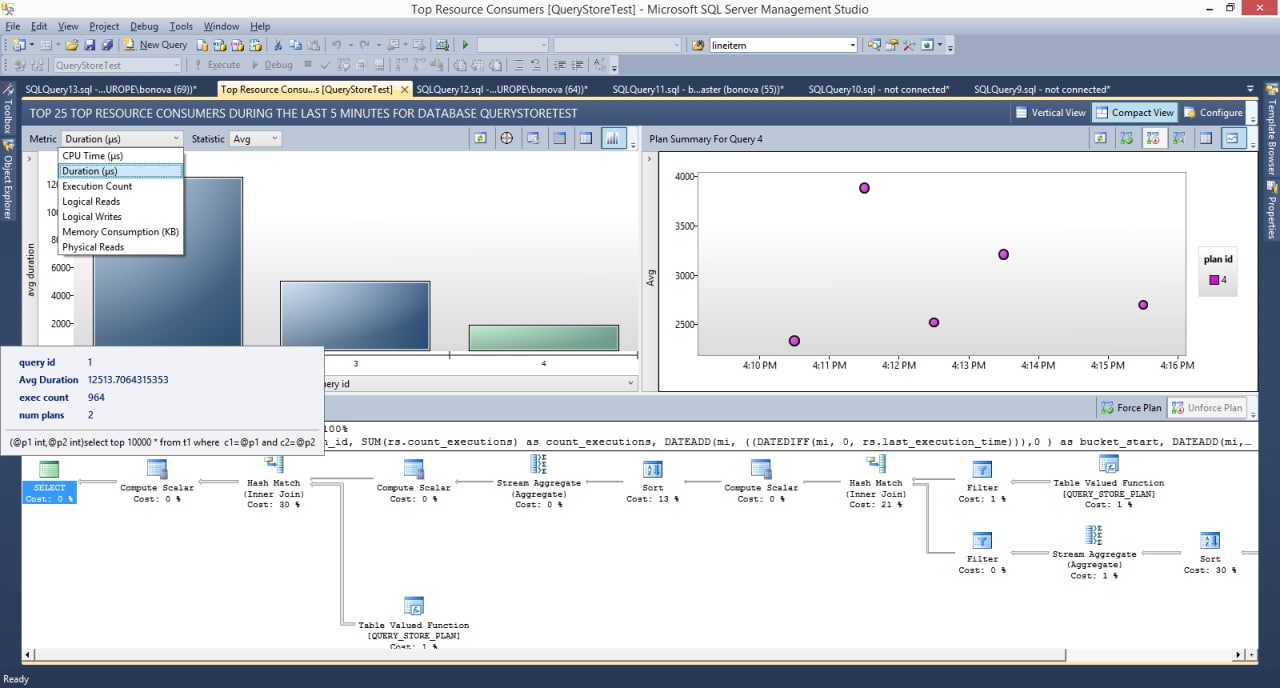This screenshot has height=688, width=1280.
Task: Click the Sort operator with cost 30%
Action: click(1210, 552)
